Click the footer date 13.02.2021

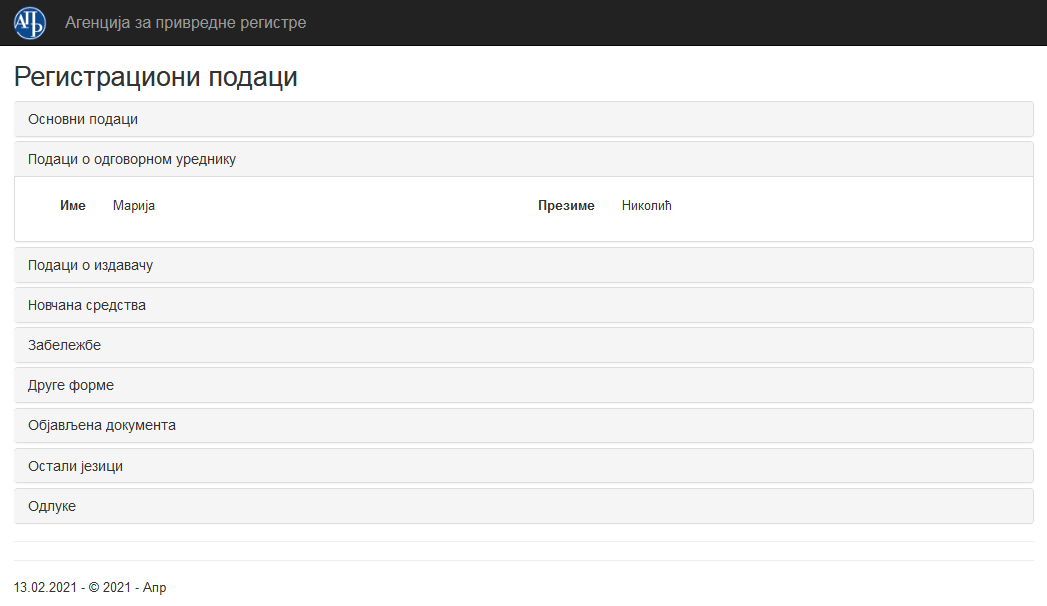(x=45, y=588)
